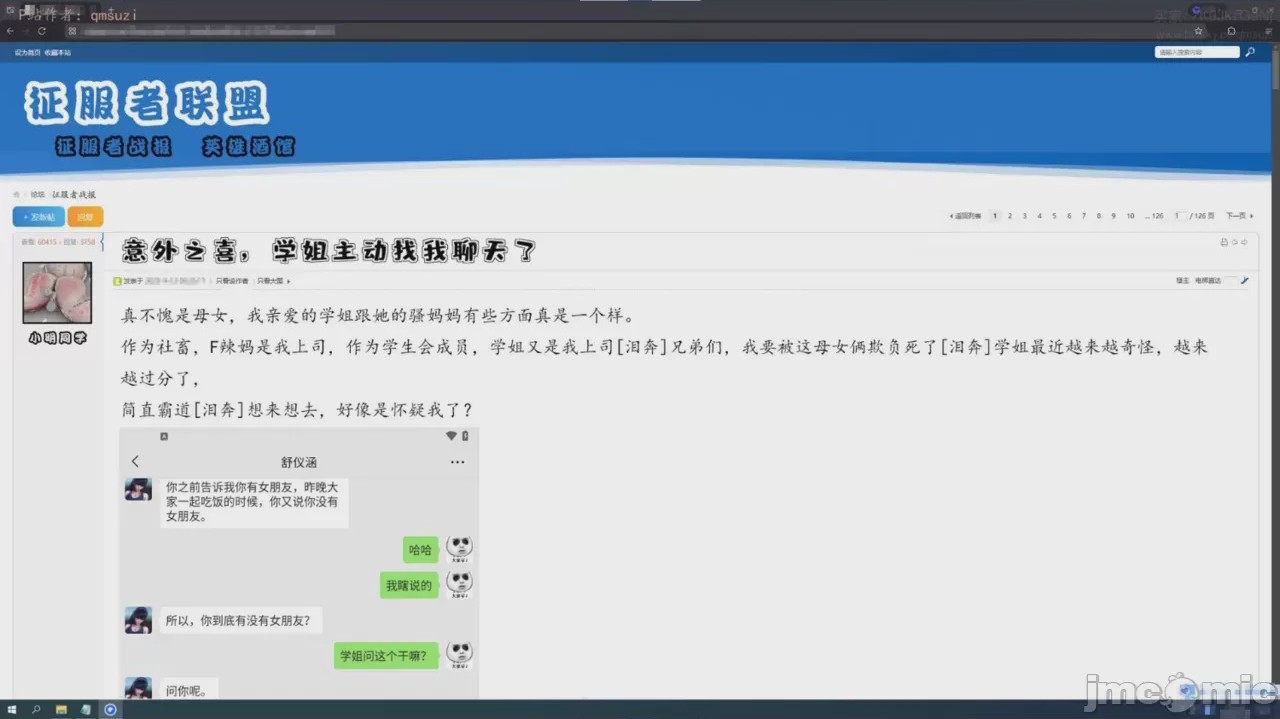Click the print icon above the post
1280x719 pixels.
tap(1224, 242)
